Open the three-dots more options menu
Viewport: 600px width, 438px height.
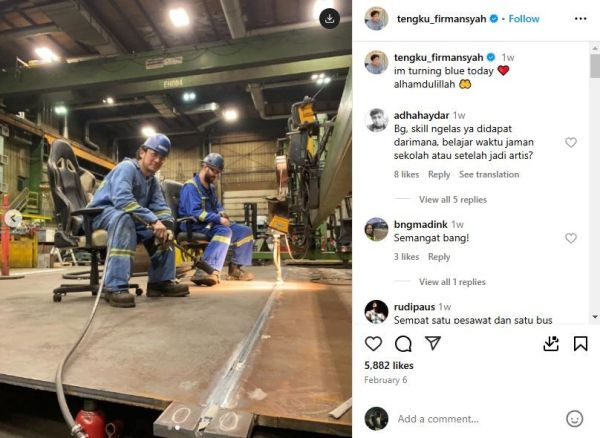tap(580, 19)
